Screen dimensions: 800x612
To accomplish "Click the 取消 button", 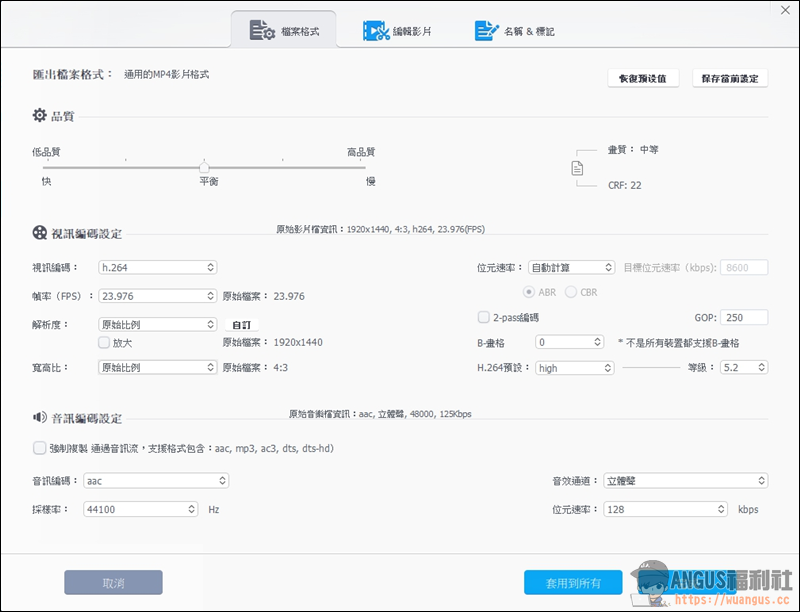I will click(x=113, y=582).
